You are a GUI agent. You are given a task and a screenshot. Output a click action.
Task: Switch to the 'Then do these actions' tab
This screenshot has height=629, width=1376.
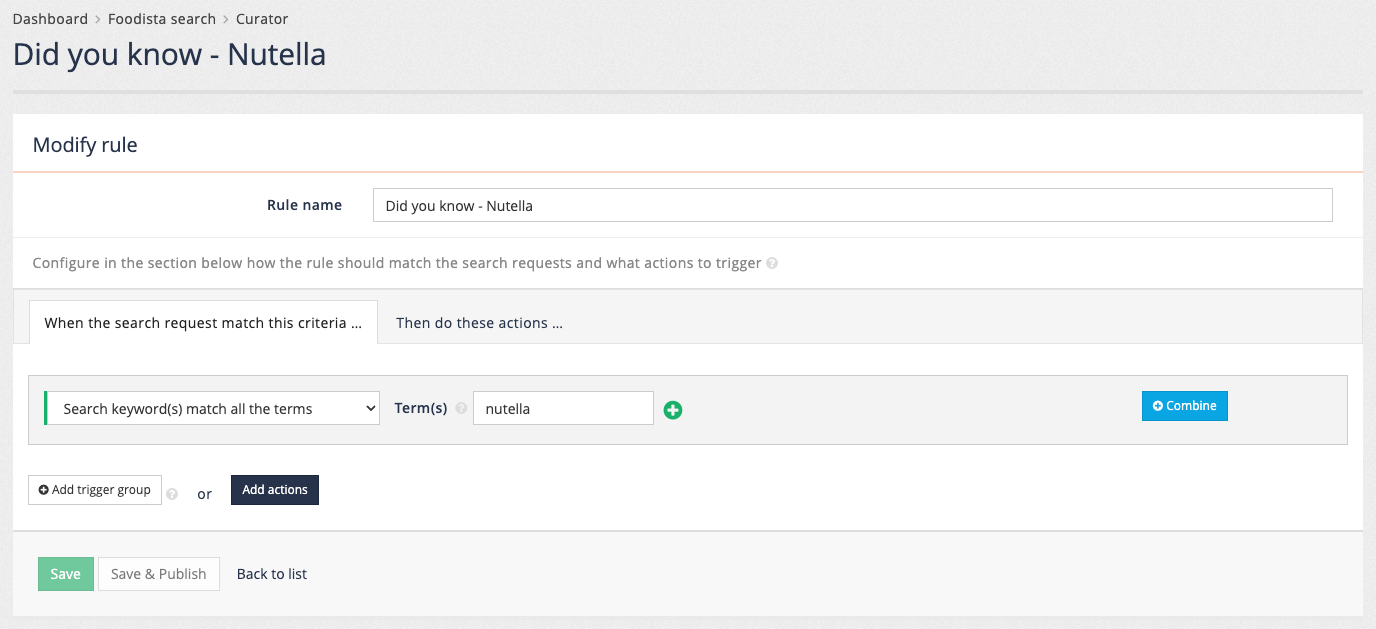click(x=478, y=322)
